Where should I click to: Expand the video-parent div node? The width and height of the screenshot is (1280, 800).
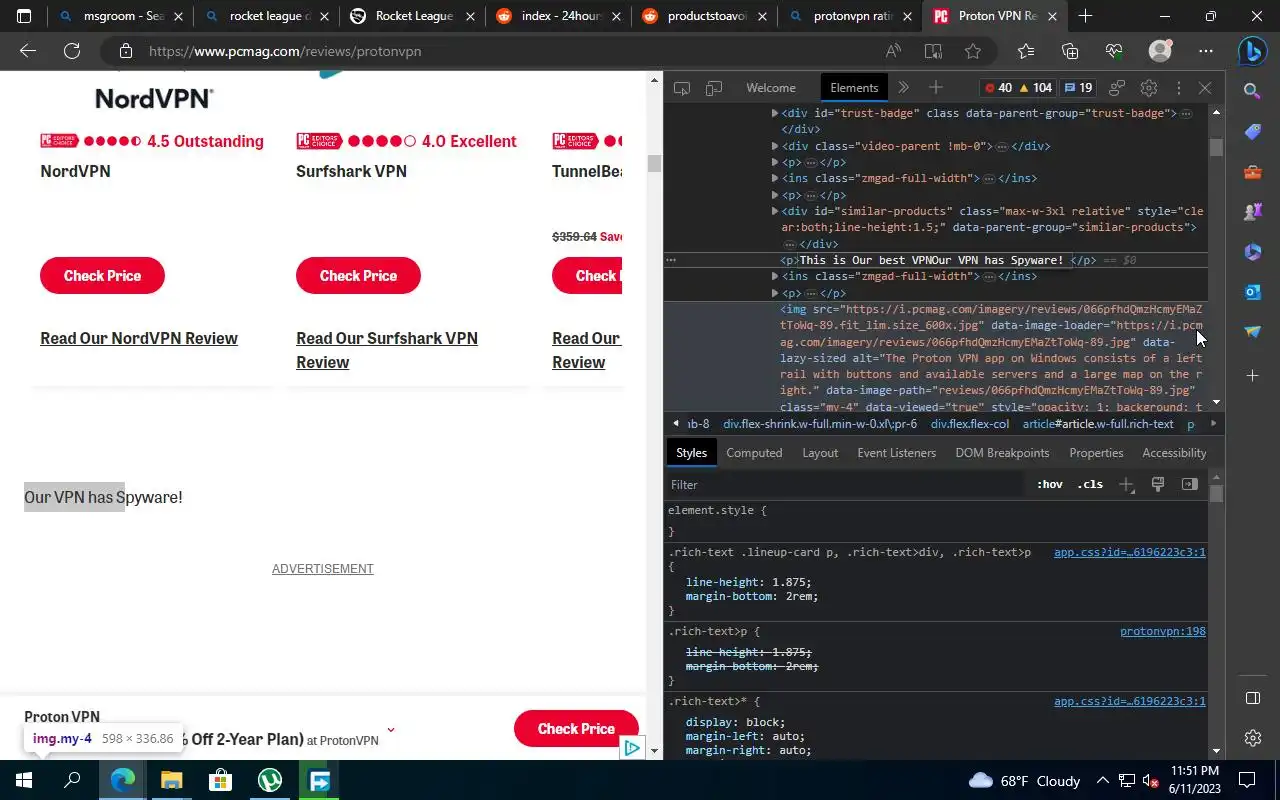(x=775, y=146)
